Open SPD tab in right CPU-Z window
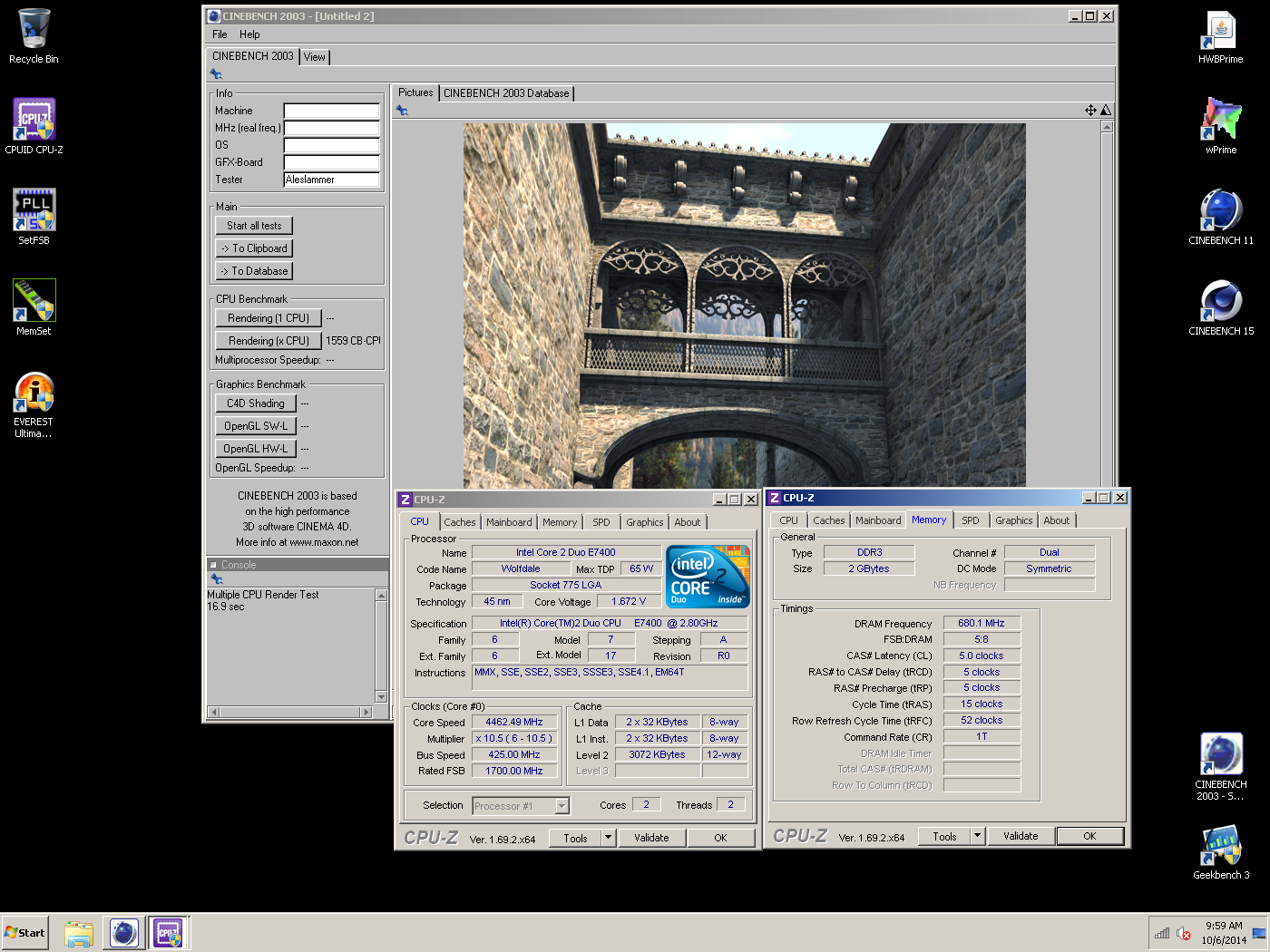The height and width of the screenshot is (952, 1270). click(971, 520)
